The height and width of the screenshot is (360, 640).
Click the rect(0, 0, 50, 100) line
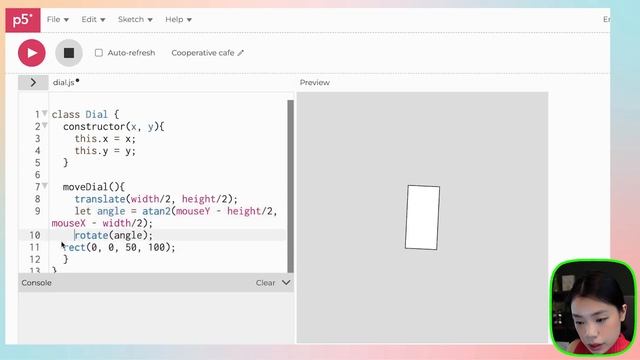119,247
